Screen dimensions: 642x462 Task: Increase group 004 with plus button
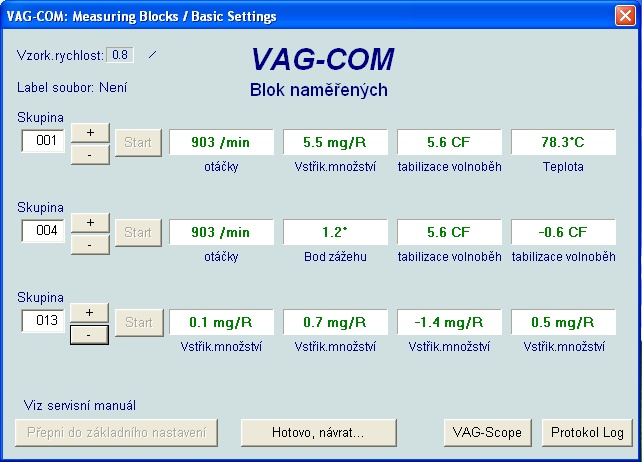[90, 223]
